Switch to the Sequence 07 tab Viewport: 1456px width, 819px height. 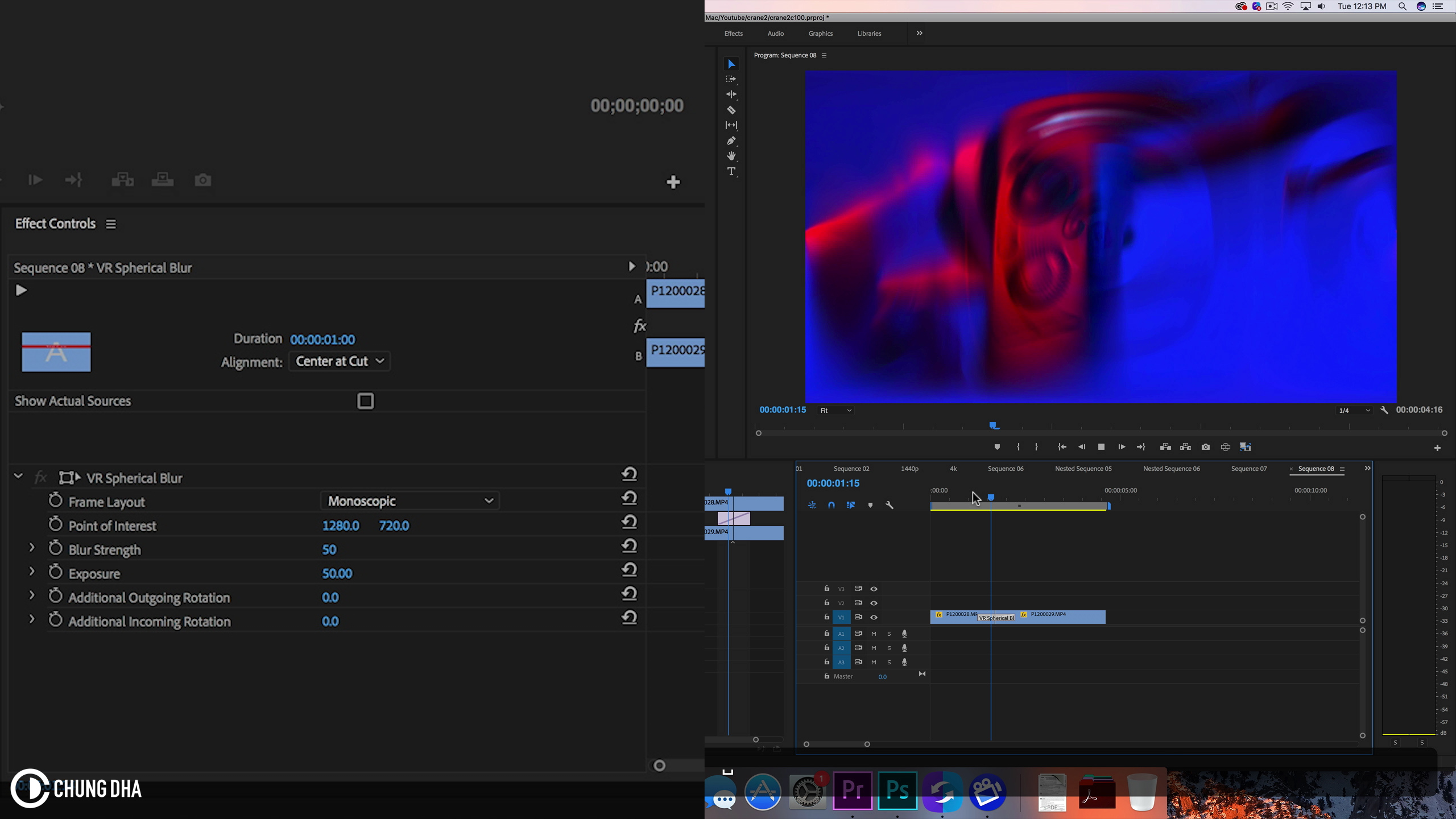tap(1248, 469)
